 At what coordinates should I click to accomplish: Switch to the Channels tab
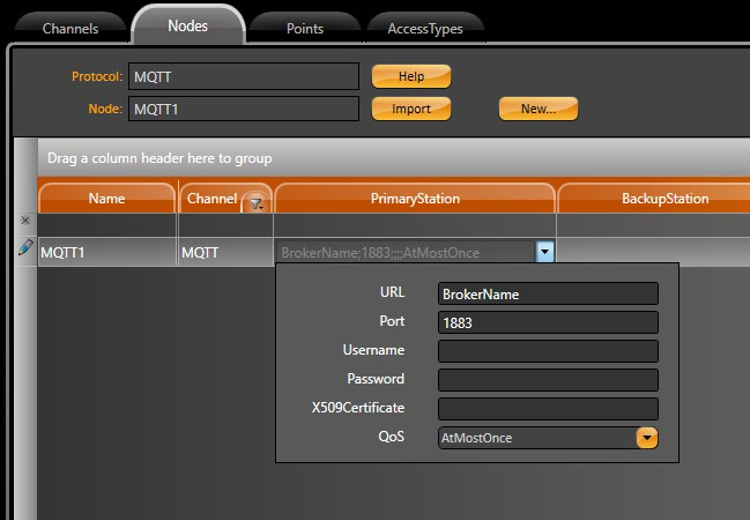click(70, 28)
